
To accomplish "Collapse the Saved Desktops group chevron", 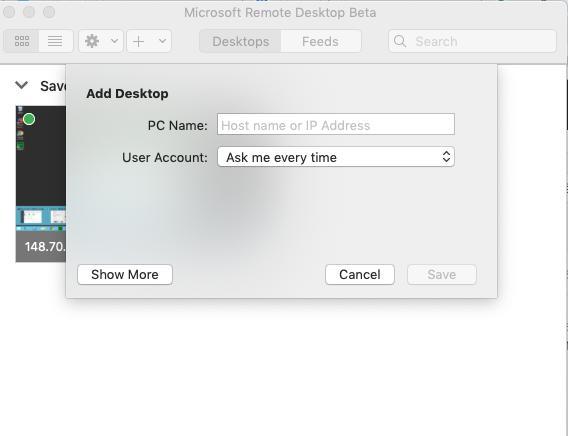I will point(21,85).
